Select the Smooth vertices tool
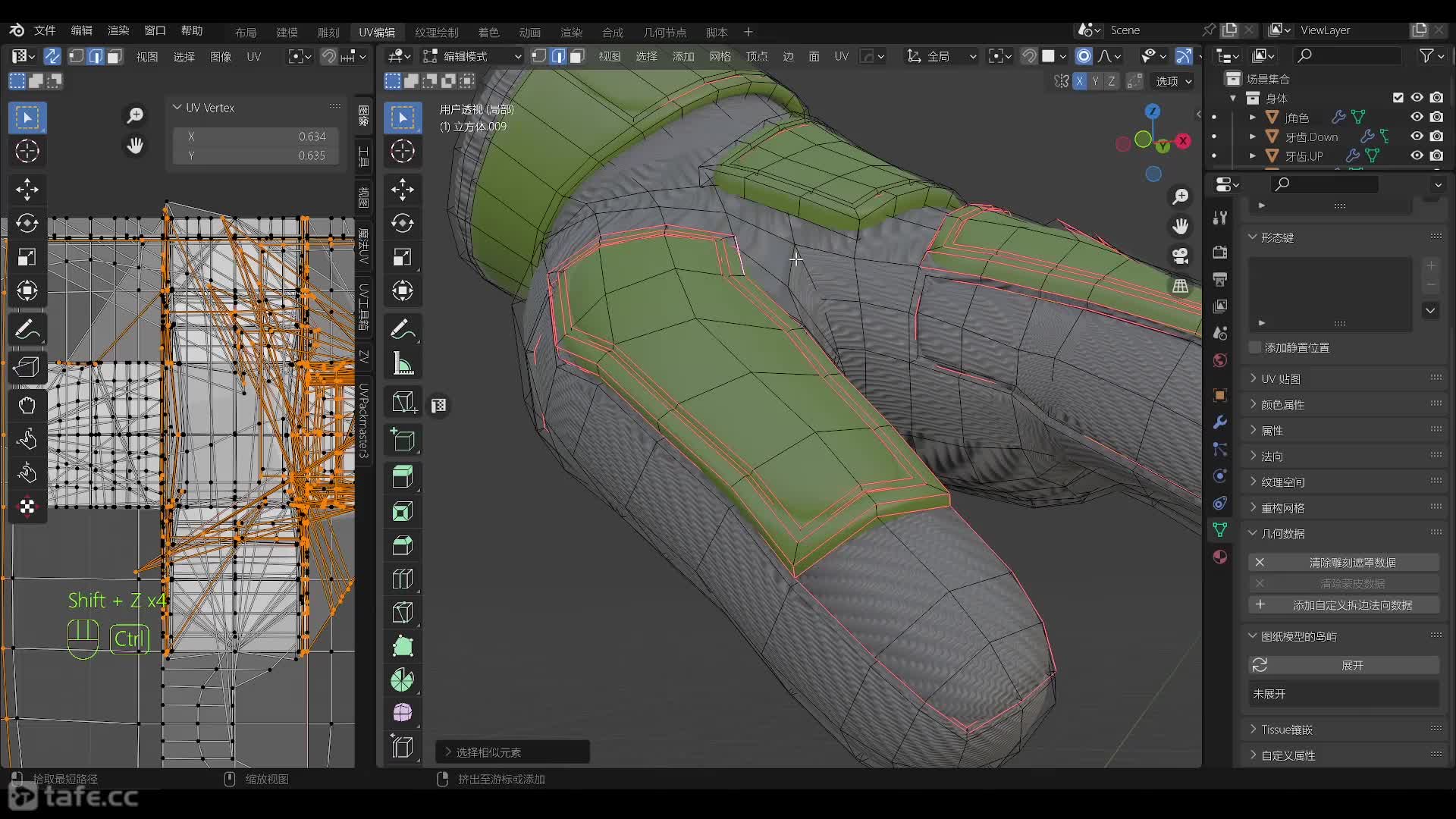The image size is (1456, 819). (x=403, y=713)
